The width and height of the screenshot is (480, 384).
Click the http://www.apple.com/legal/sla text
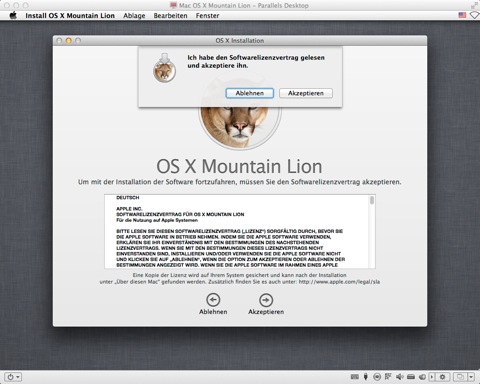tap(339, 282)
